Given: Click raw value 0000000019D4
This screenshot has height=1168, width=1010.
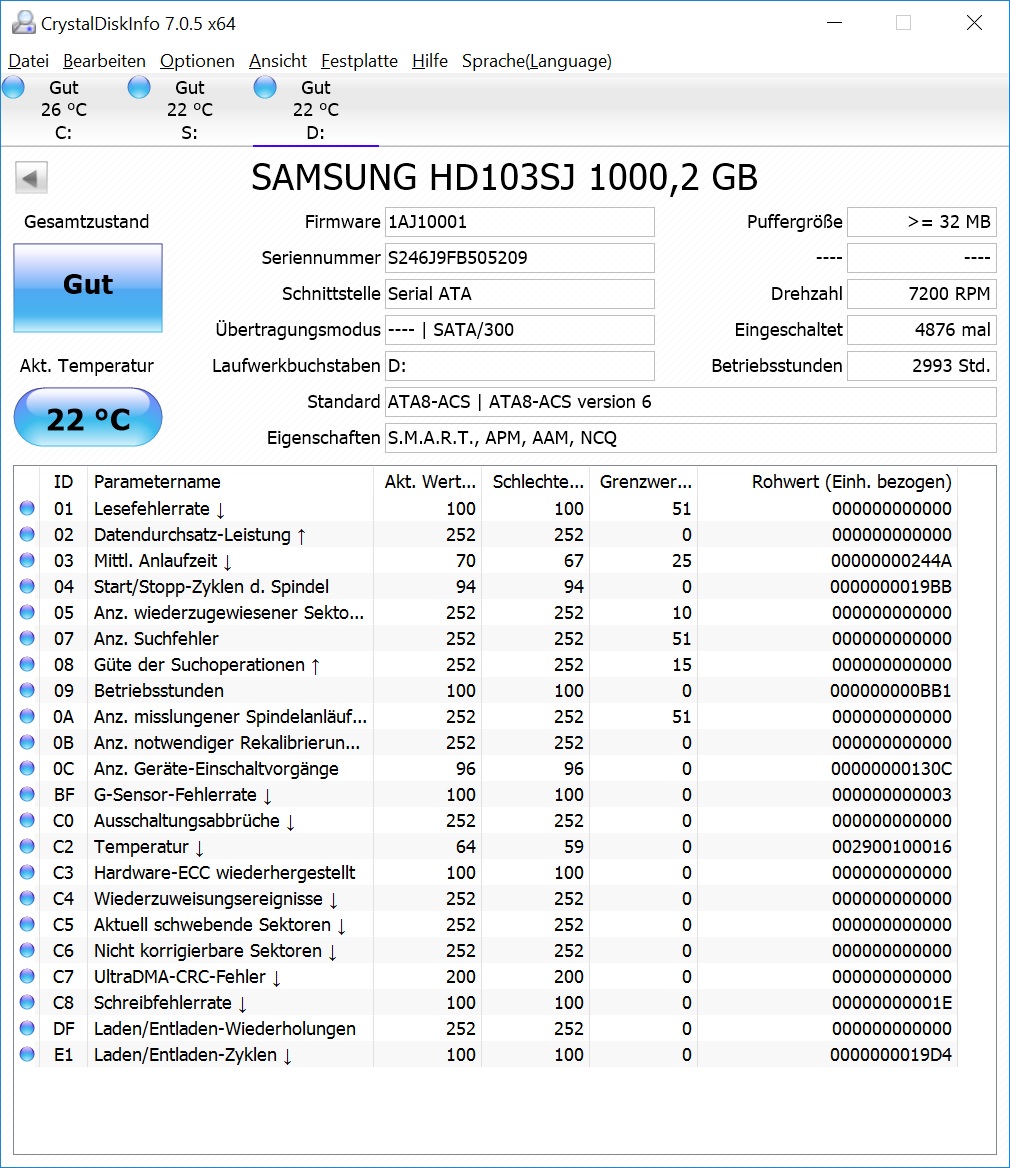Looking at the screenshot, I should tap(891, 1055).
